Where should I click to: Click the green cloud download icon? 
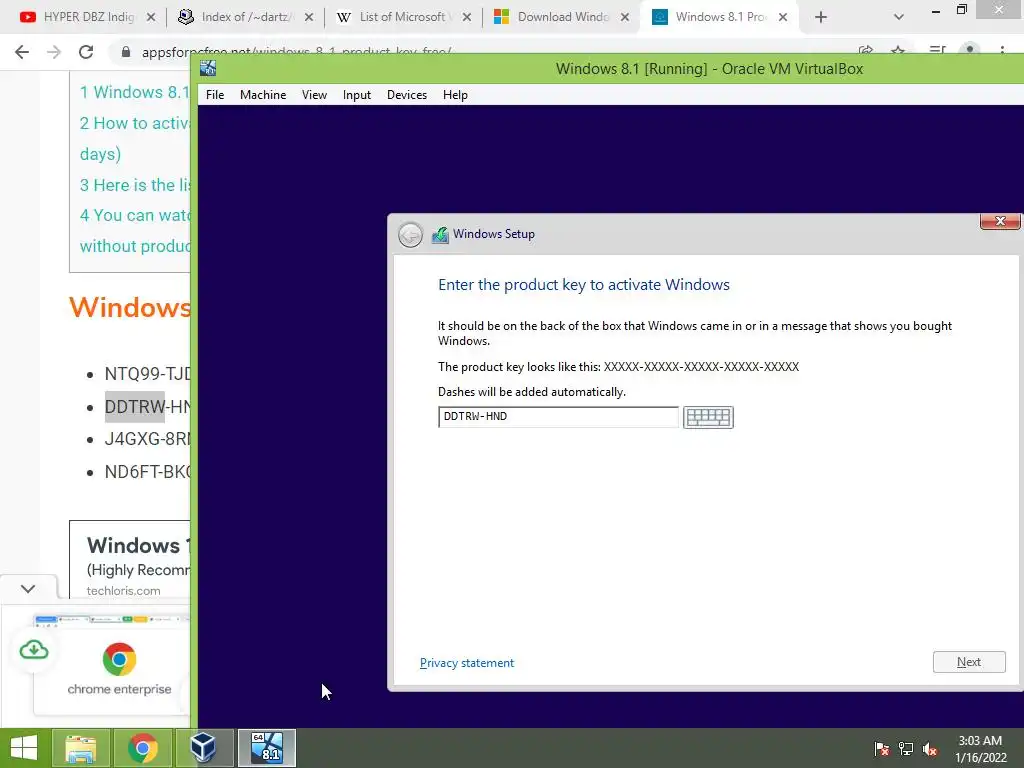pos(34,650)
